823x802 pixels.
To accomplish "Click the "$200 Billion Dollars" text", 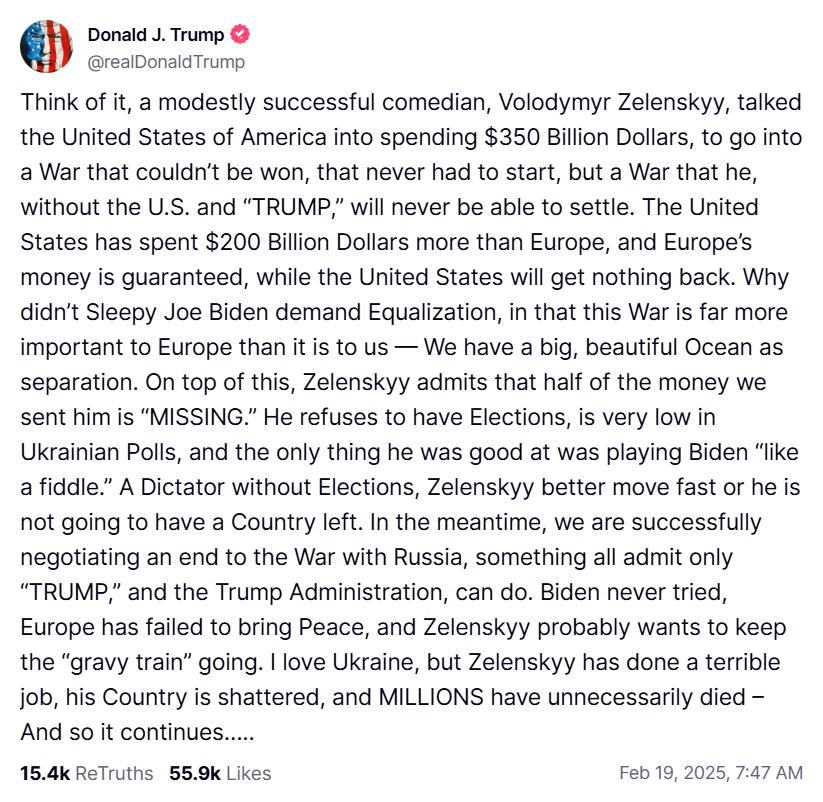I will (x=307, y=242).
